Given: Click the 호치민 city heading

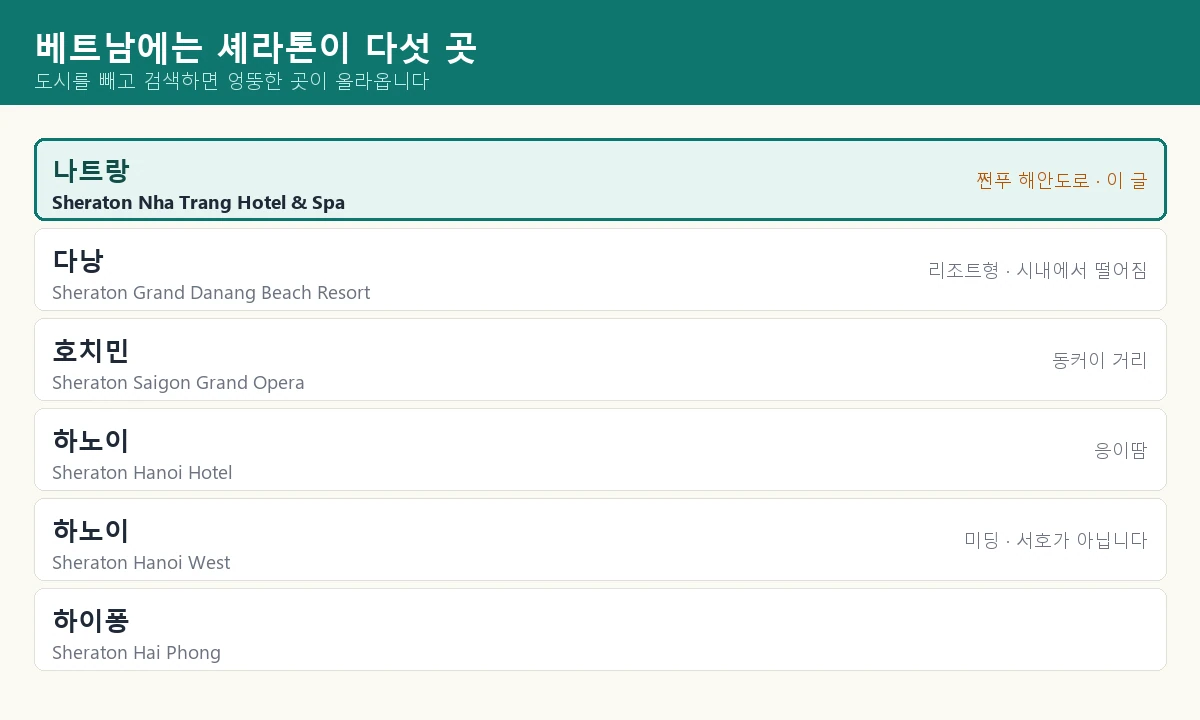Looking at the screenshot, I should coord(91,350).
